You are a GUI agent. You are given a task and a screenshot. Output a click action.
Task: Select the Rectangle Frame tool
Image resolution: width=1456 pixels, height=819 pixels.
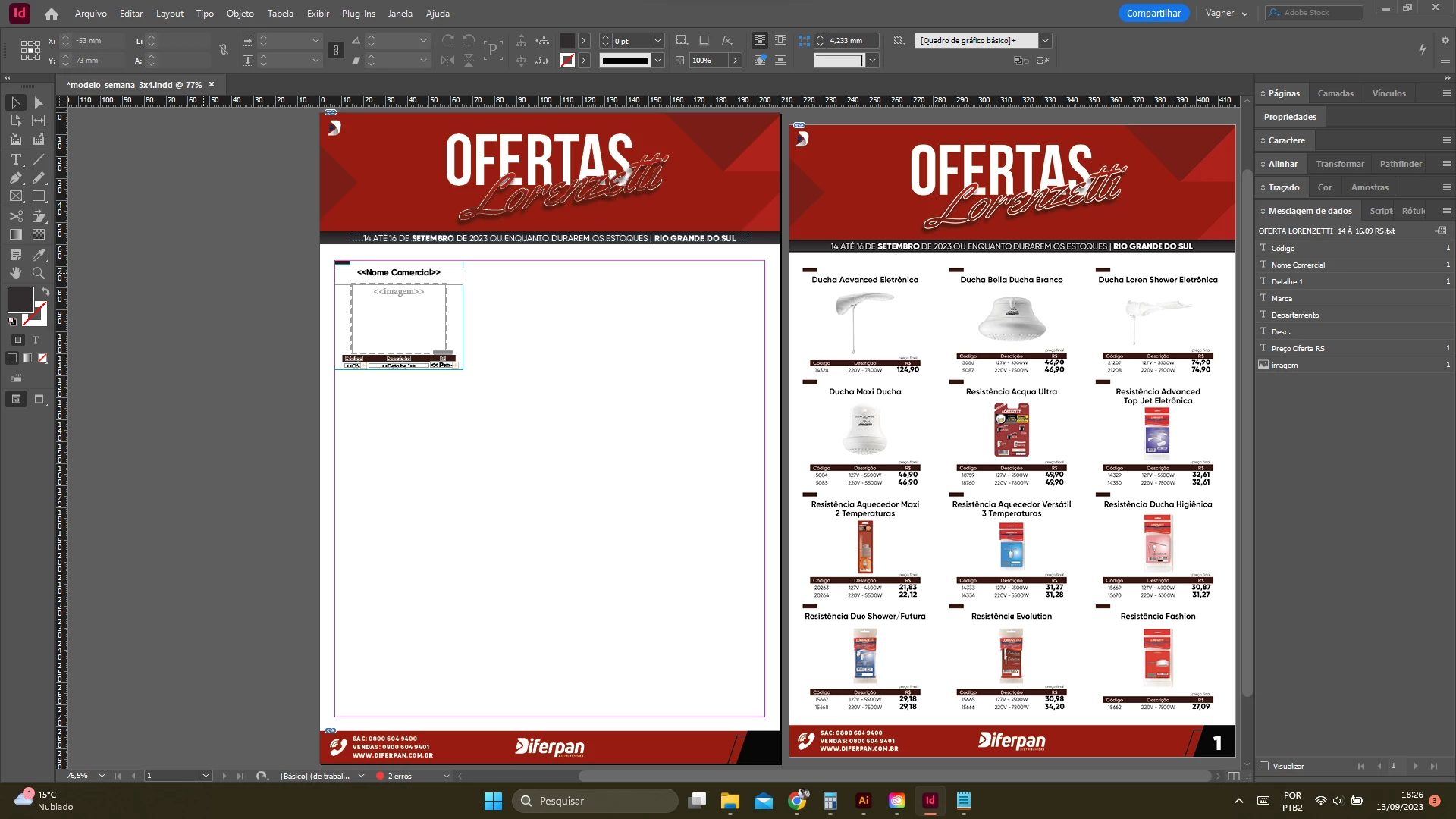click(x=16, y=196)
